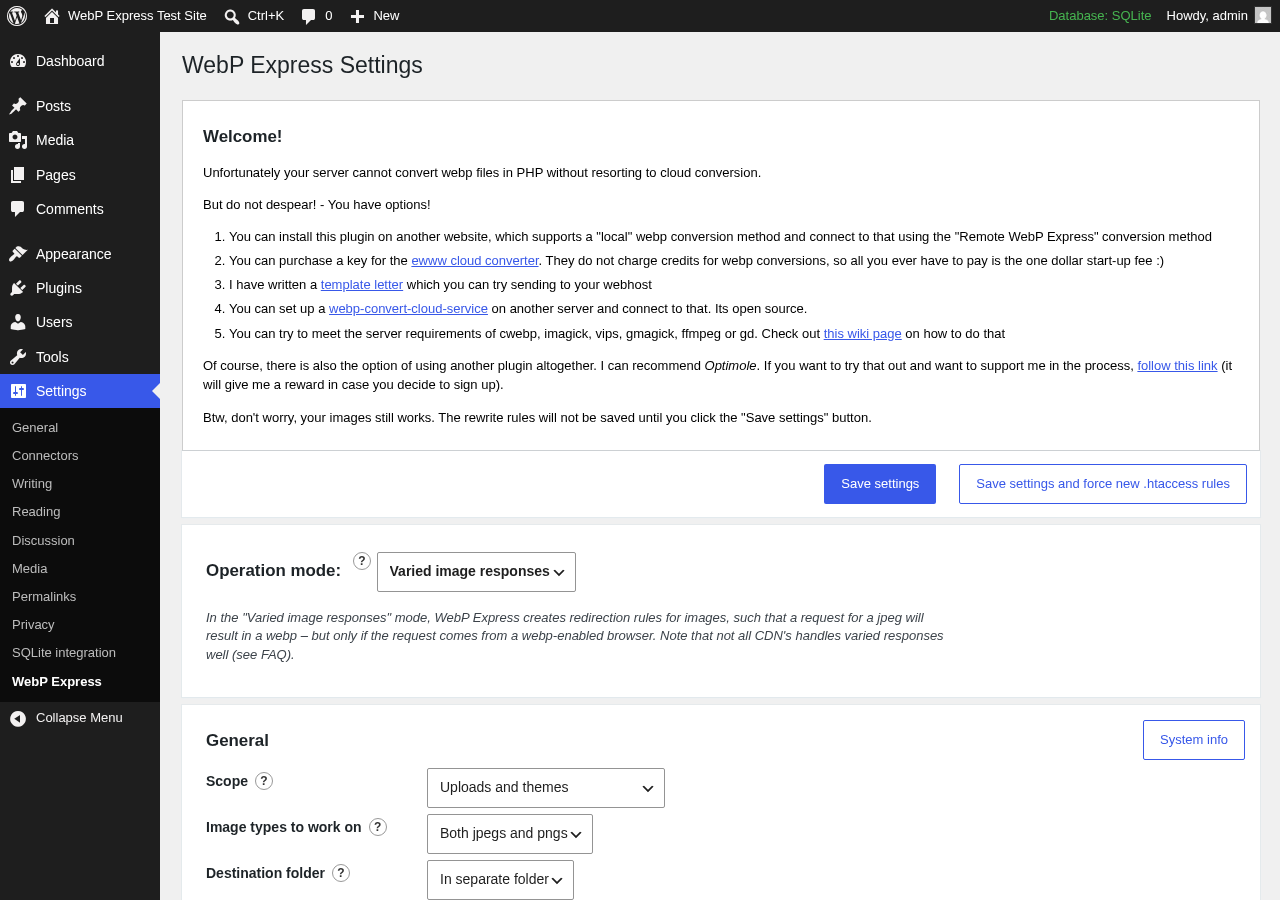Click the WordPress logo icon
The image size is (1280, 900).
click(17, 16)
